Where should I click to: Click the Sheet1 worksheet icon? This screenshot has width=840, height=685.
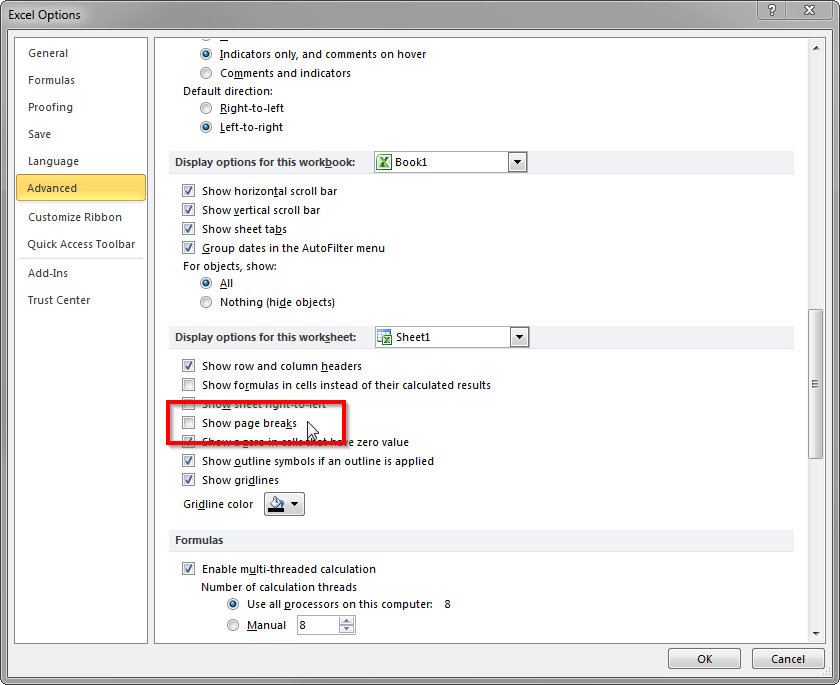coord(386,337)
